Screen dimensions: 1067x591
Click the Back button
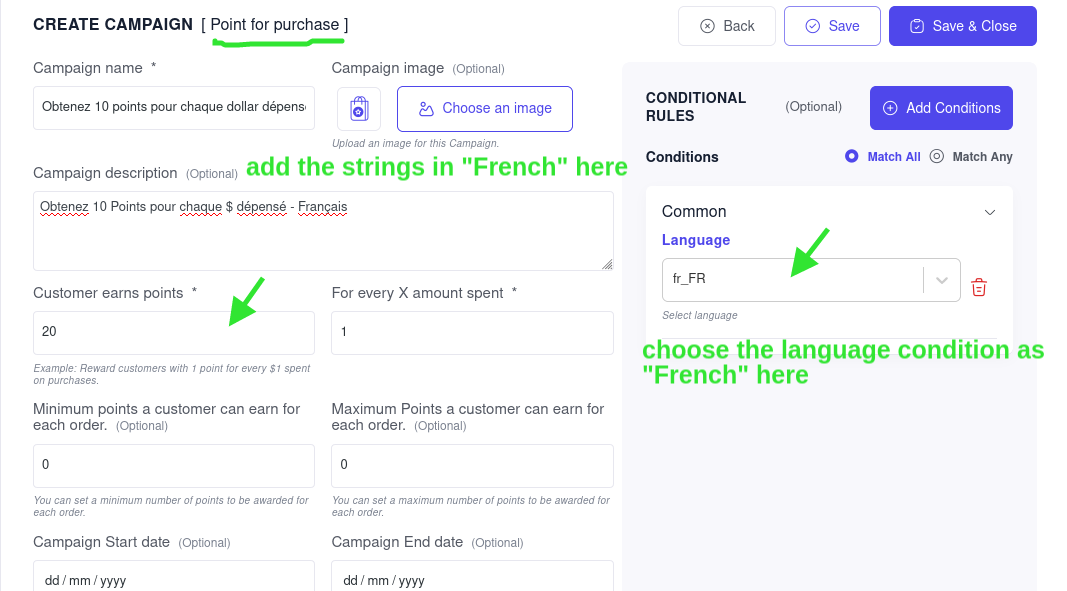(x=727, y=26)
